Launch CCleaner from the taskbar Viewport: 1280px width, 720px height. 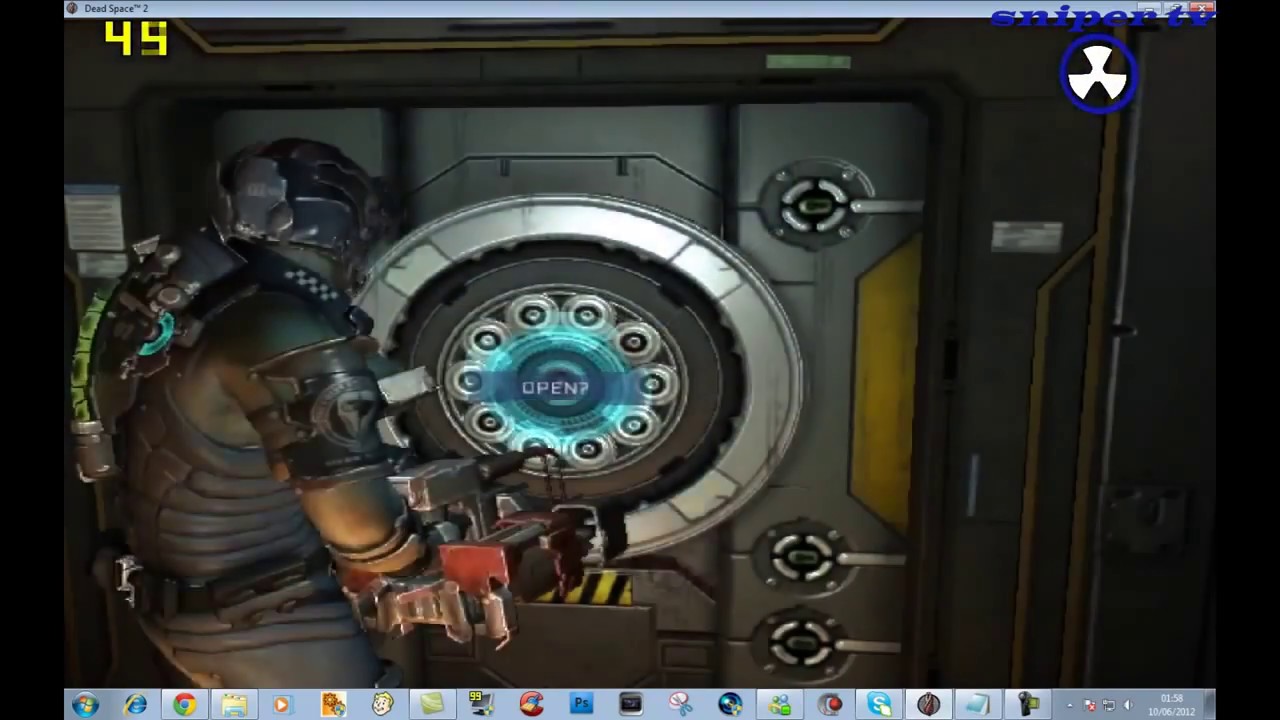(x=531, y=705)
